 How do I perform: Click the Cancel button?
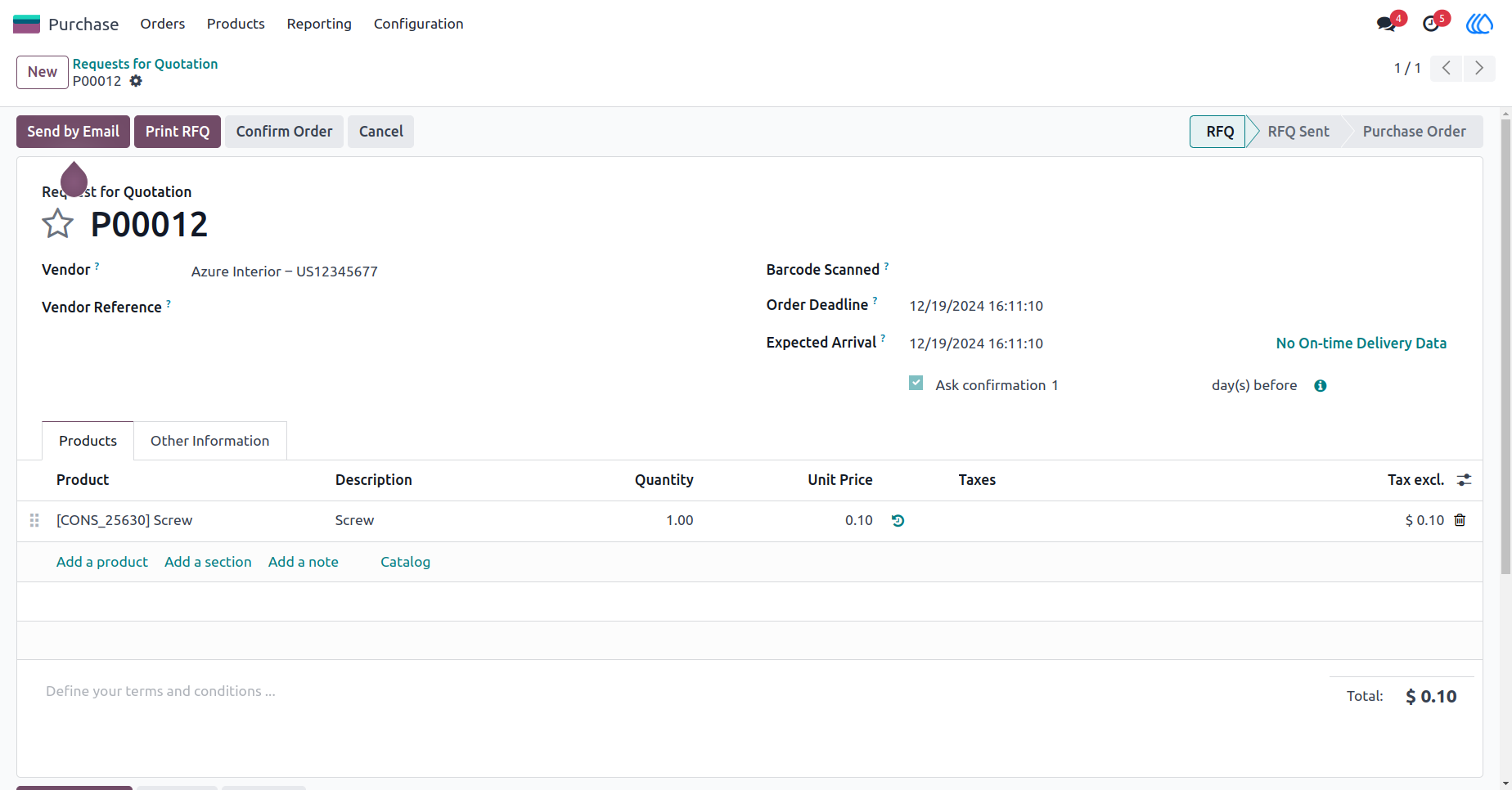coord(380,132)
